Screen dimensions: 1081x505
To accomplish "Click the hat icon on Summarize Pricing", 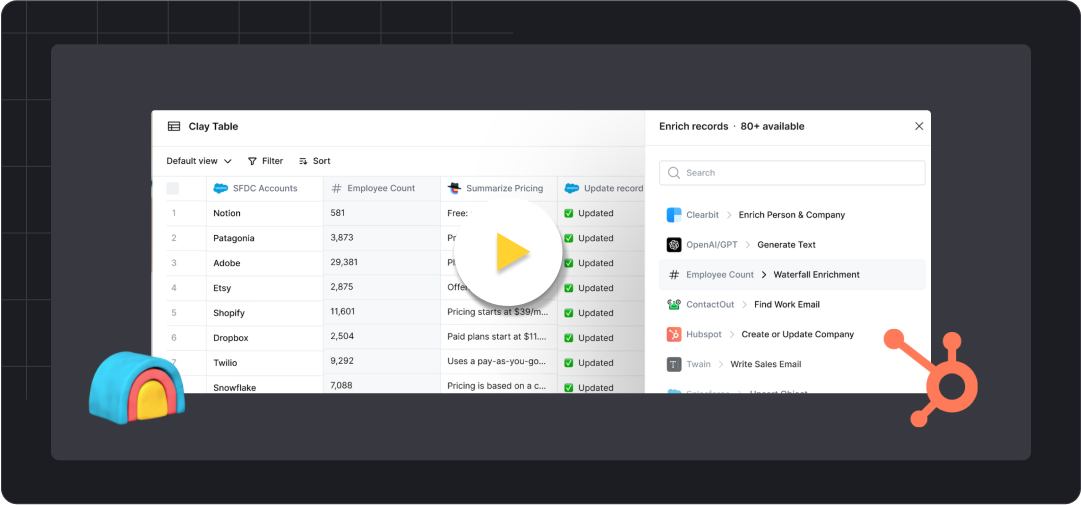I will tap(454, 187).
